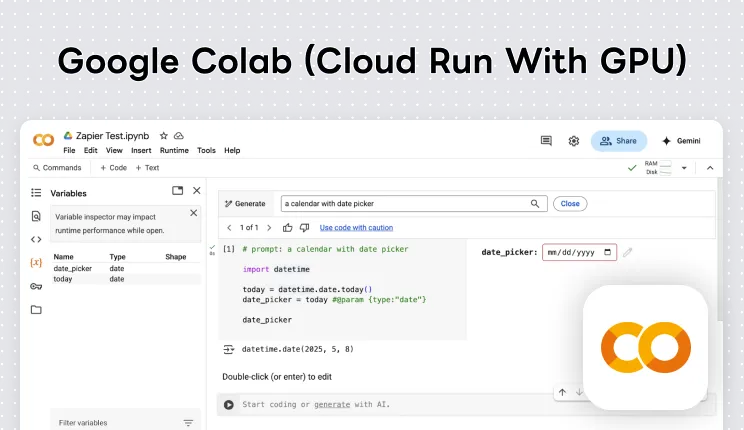This screenshot has width=744, height=430.
Task: Give thumbs down to generated code
Action: click(305, 228)
